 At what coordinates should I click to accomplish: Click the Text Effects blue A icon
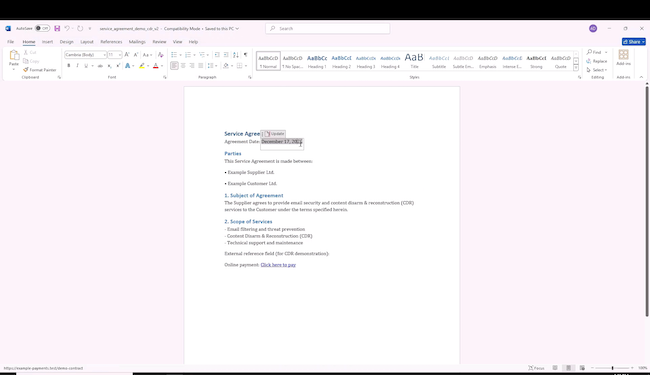pos(128,66)
